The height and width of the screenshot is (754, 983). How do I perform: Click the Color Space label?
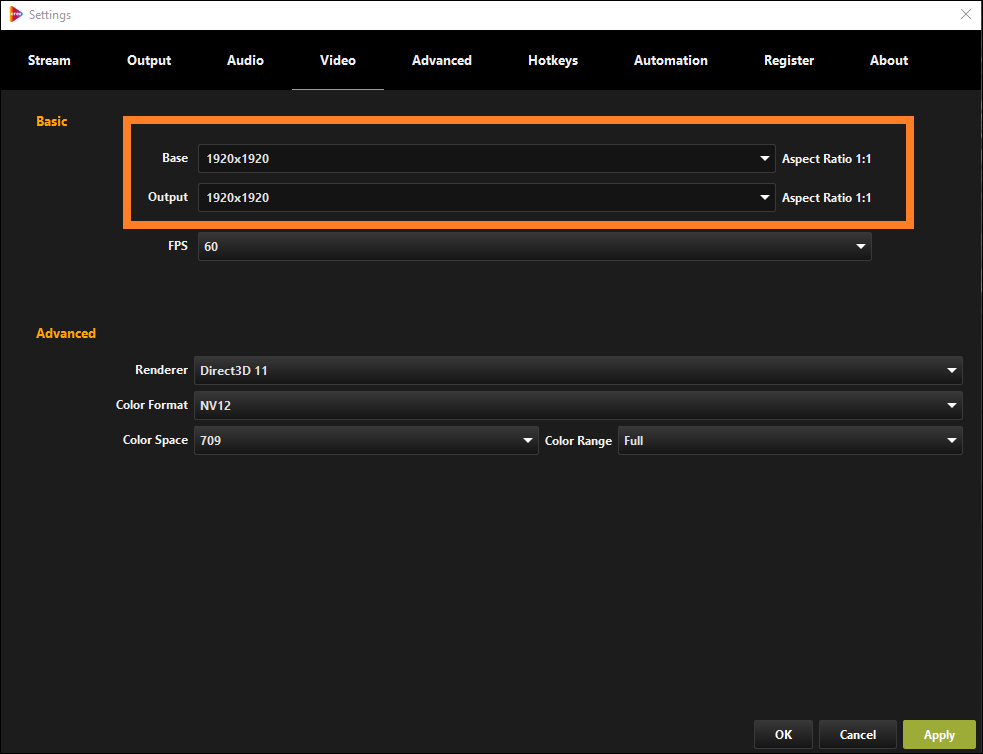[155, 440]
